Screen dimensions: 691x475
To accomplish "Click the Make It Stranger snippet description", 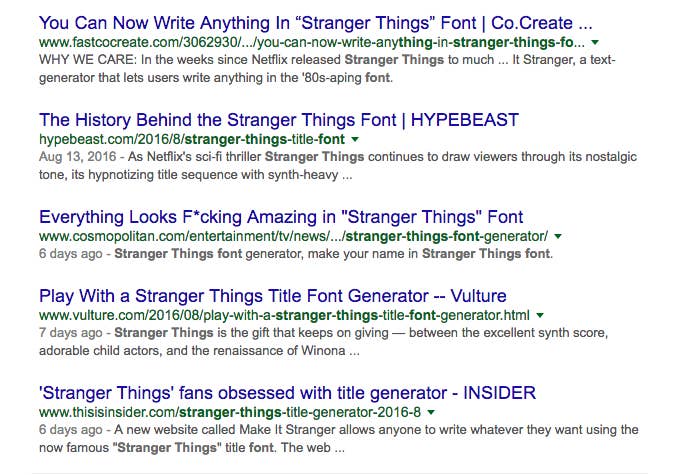I will pos(338,438).
